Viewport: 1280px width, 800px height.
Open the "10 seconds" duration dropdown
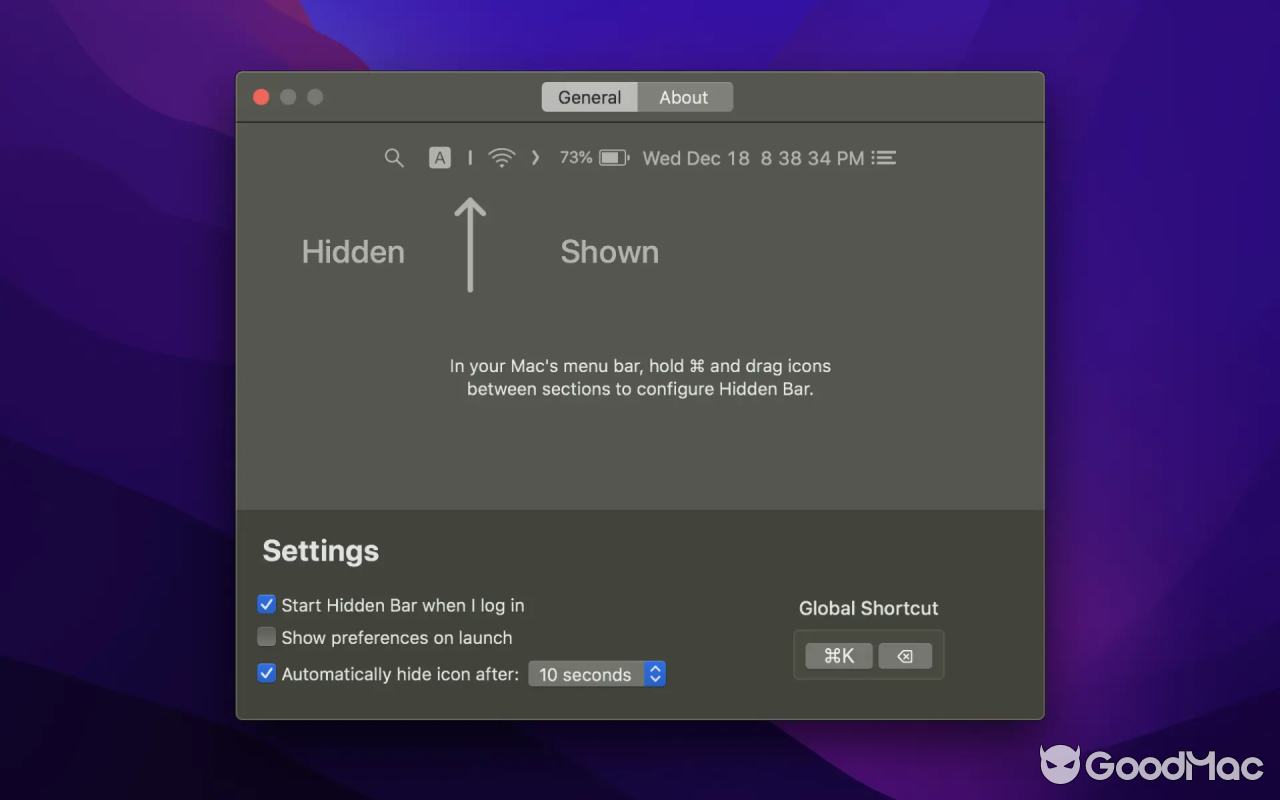(x=585, y=674)
